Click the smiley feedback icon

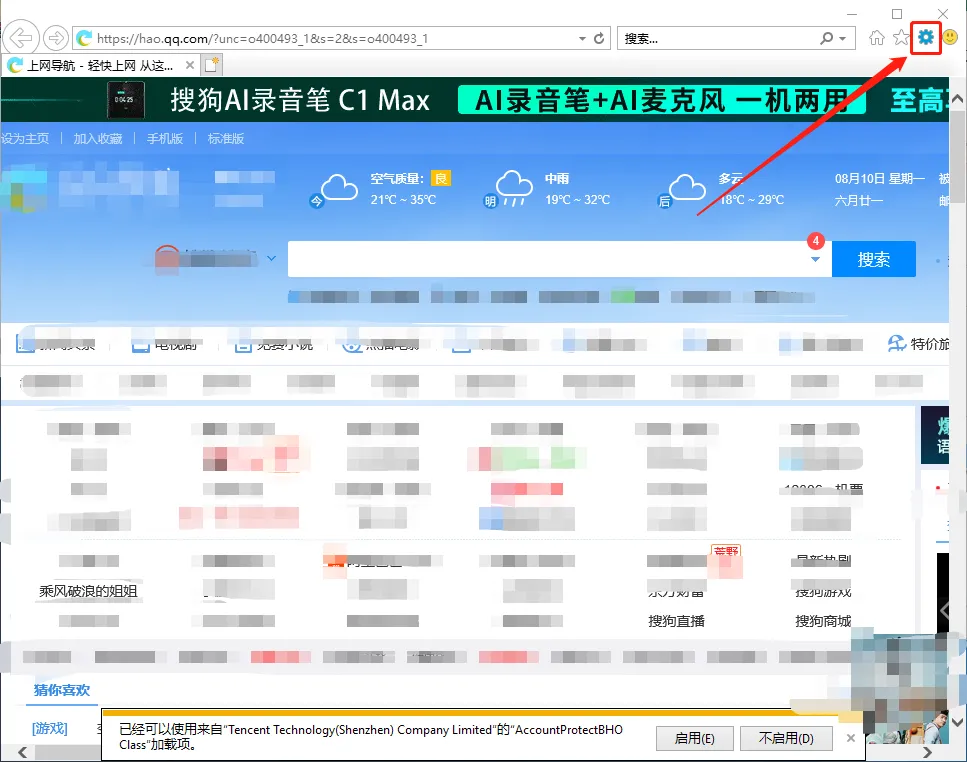tap(950, 38)
